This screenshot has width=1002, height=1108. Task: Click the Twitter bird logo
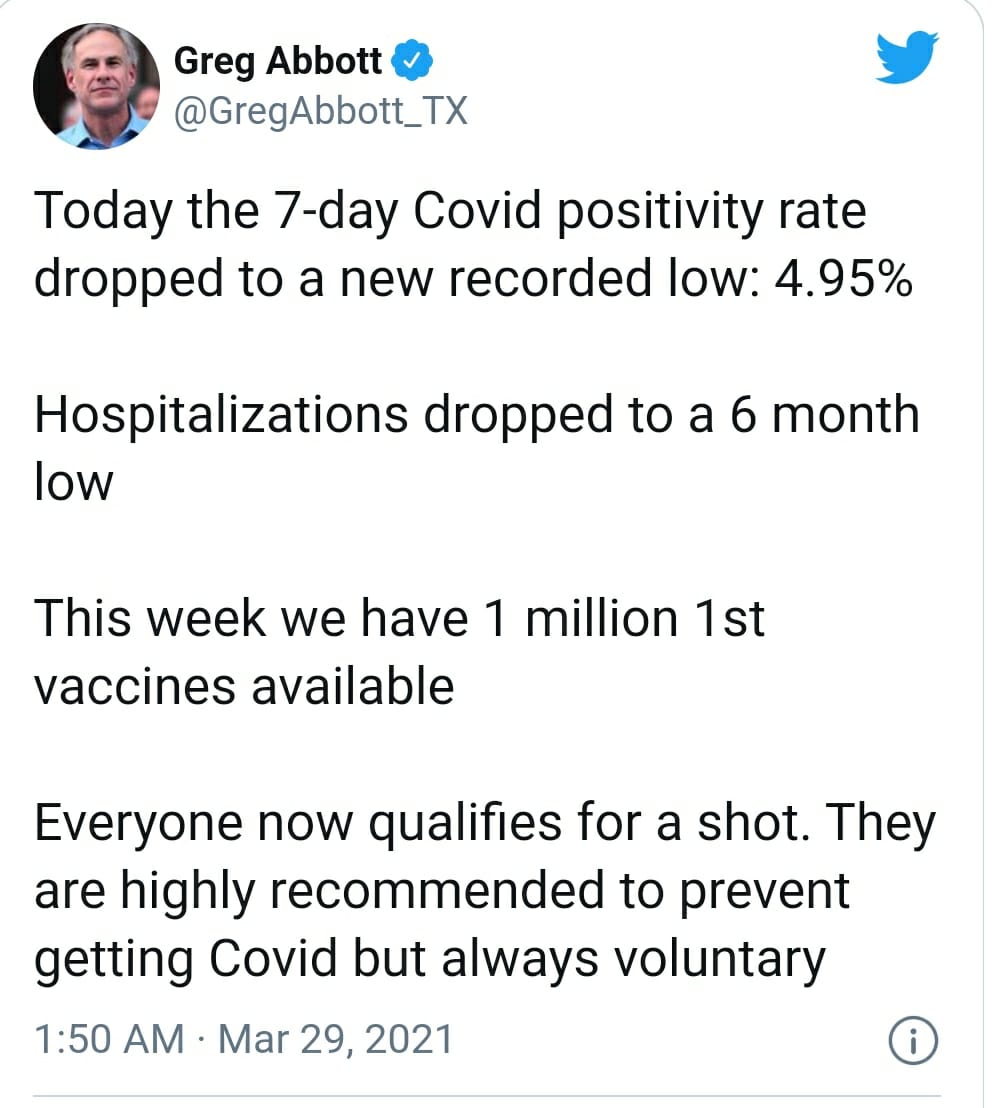[907, 57]
